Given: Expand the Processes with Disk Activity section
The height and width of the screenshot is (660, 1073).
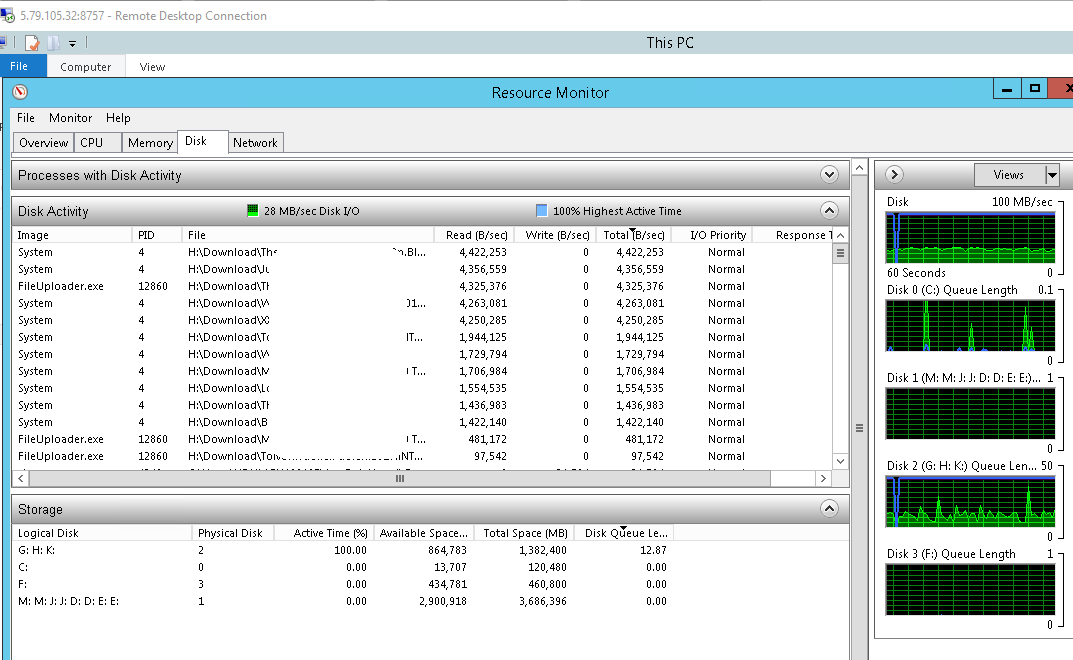Looking at the screenshot, I should pyautogui.click(x=828, y=175).
